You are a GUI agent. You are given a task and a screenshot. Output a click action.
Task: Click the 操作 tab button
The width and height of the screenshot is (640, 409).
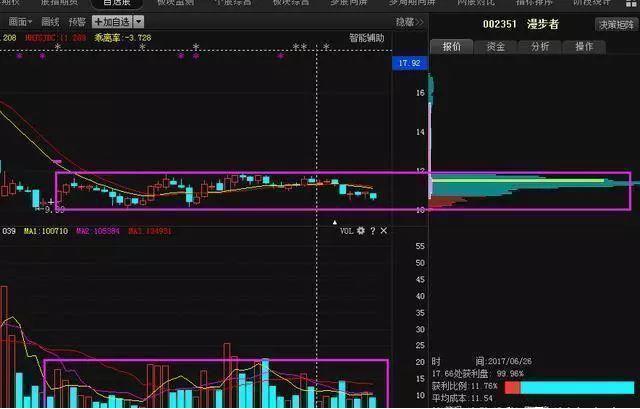584,46
